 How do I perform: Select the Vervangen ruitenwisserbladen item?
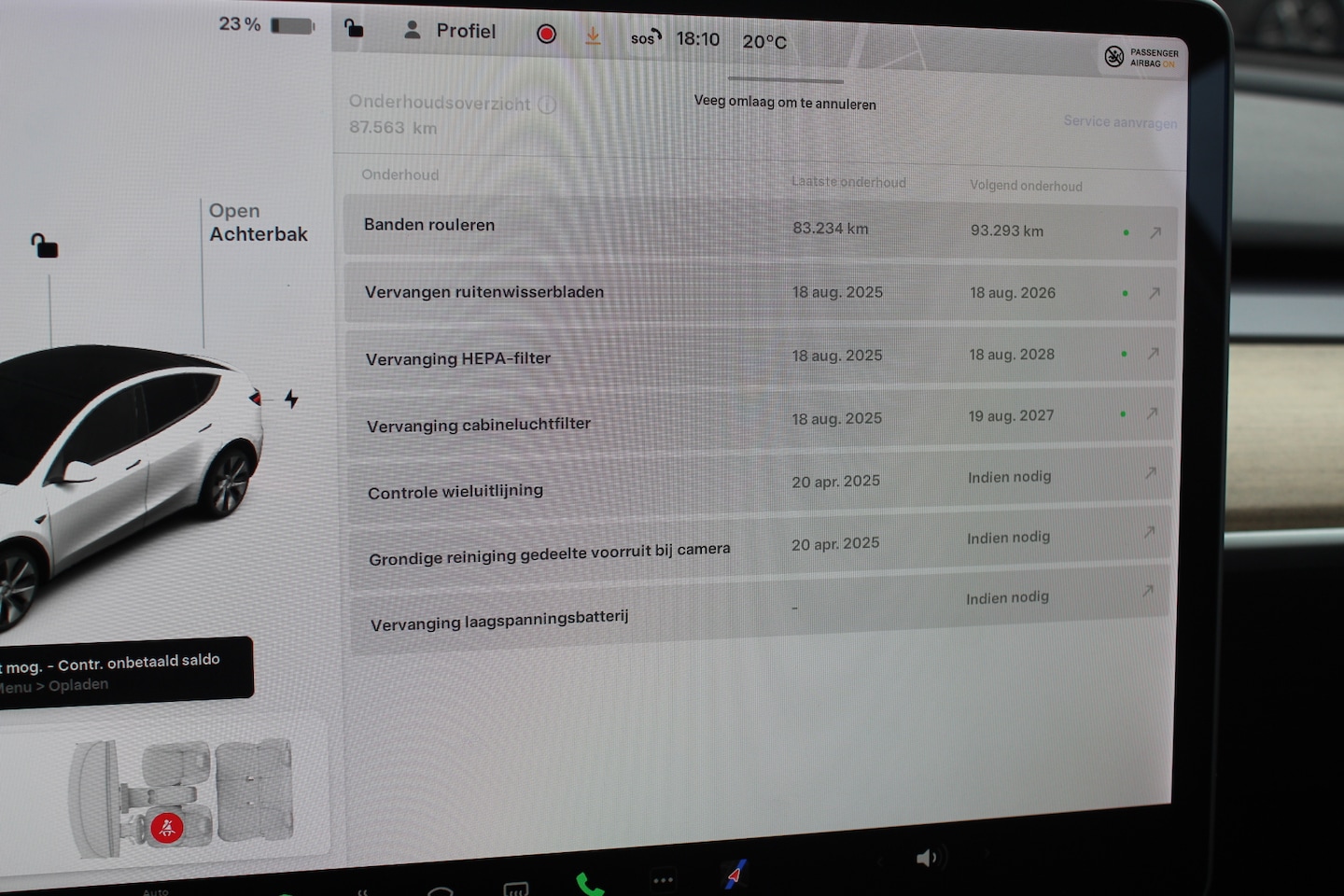pyautogui.click(x=760, y=292)
